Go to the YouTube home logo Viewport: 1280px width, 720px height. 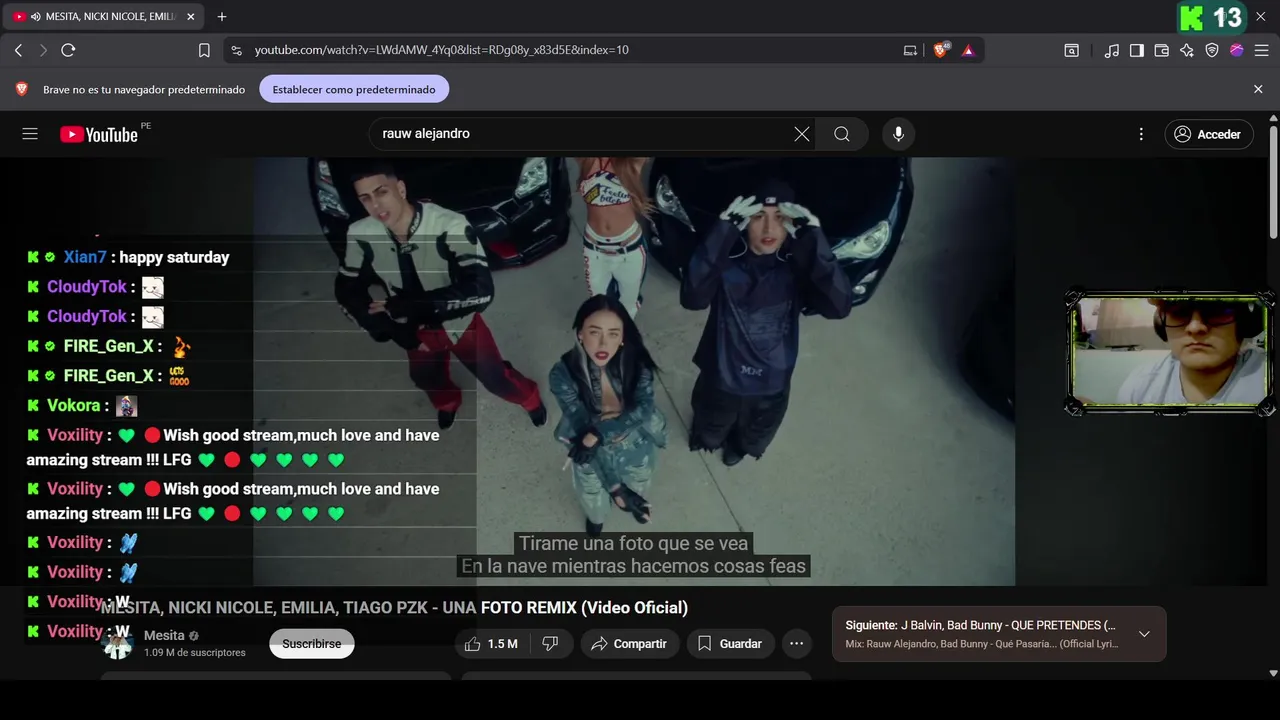pos(99,134)
